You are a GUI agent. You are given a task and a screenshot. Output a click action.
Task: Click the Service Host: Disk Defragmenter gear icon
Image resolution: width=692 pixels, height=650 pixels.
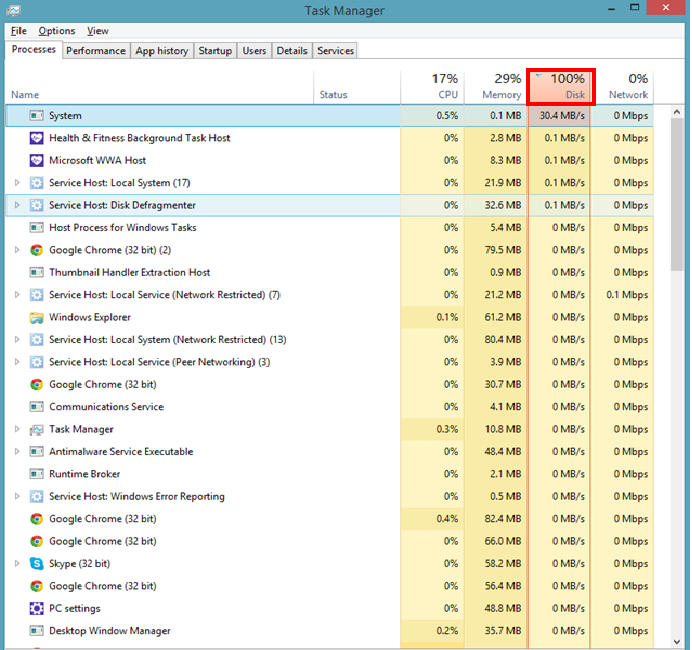(36, 205)
